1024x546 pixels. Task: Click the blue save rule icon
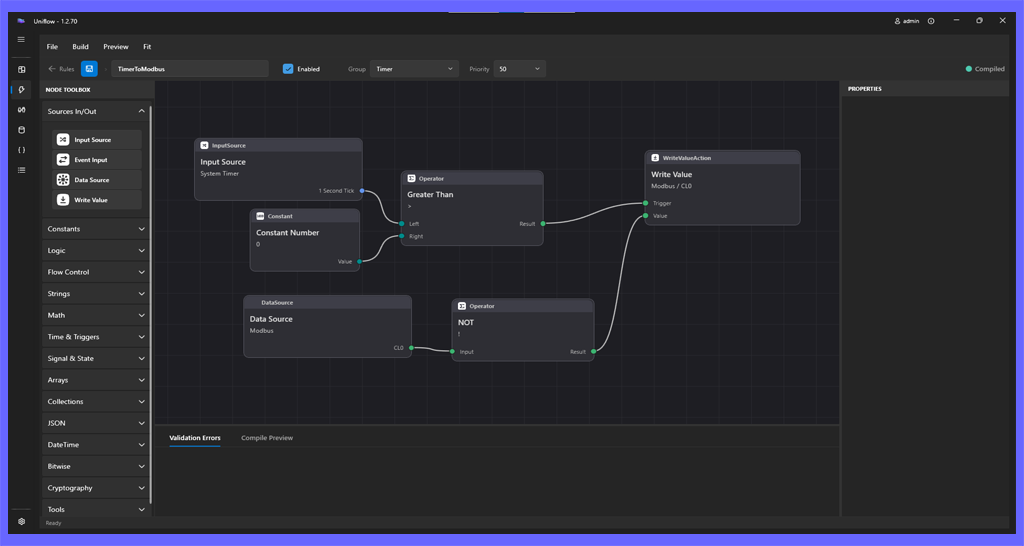point(89,69)
